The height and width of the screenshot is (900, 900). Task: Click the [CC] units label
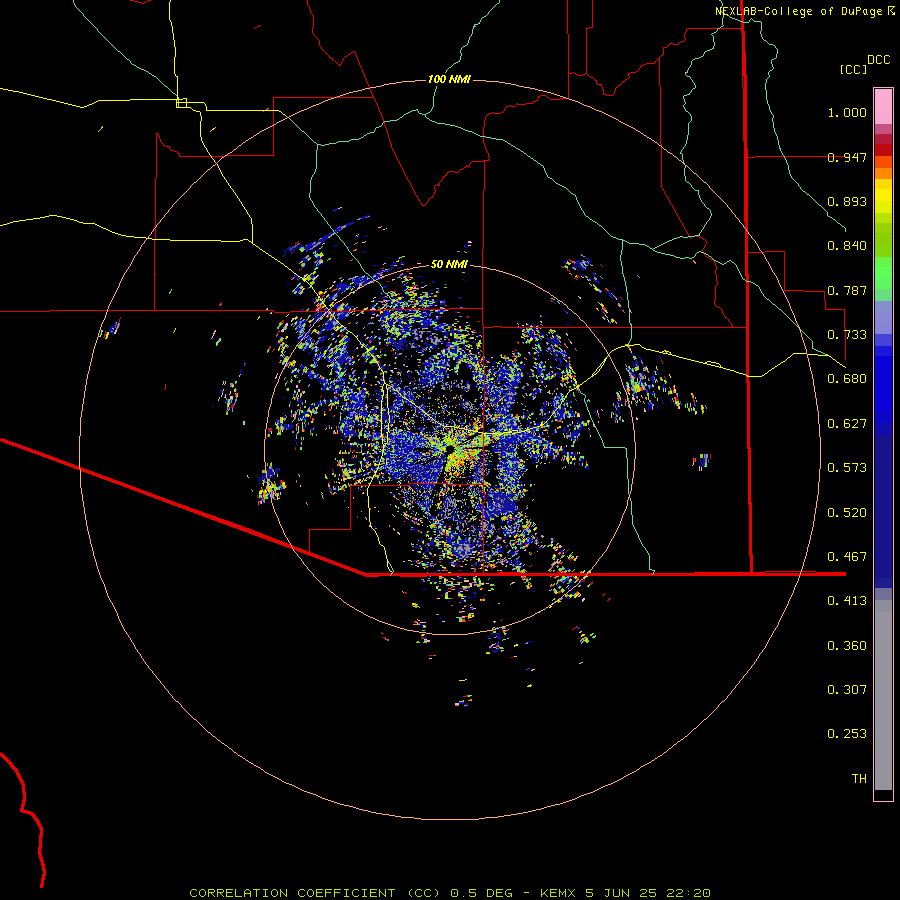pos(853,69)
